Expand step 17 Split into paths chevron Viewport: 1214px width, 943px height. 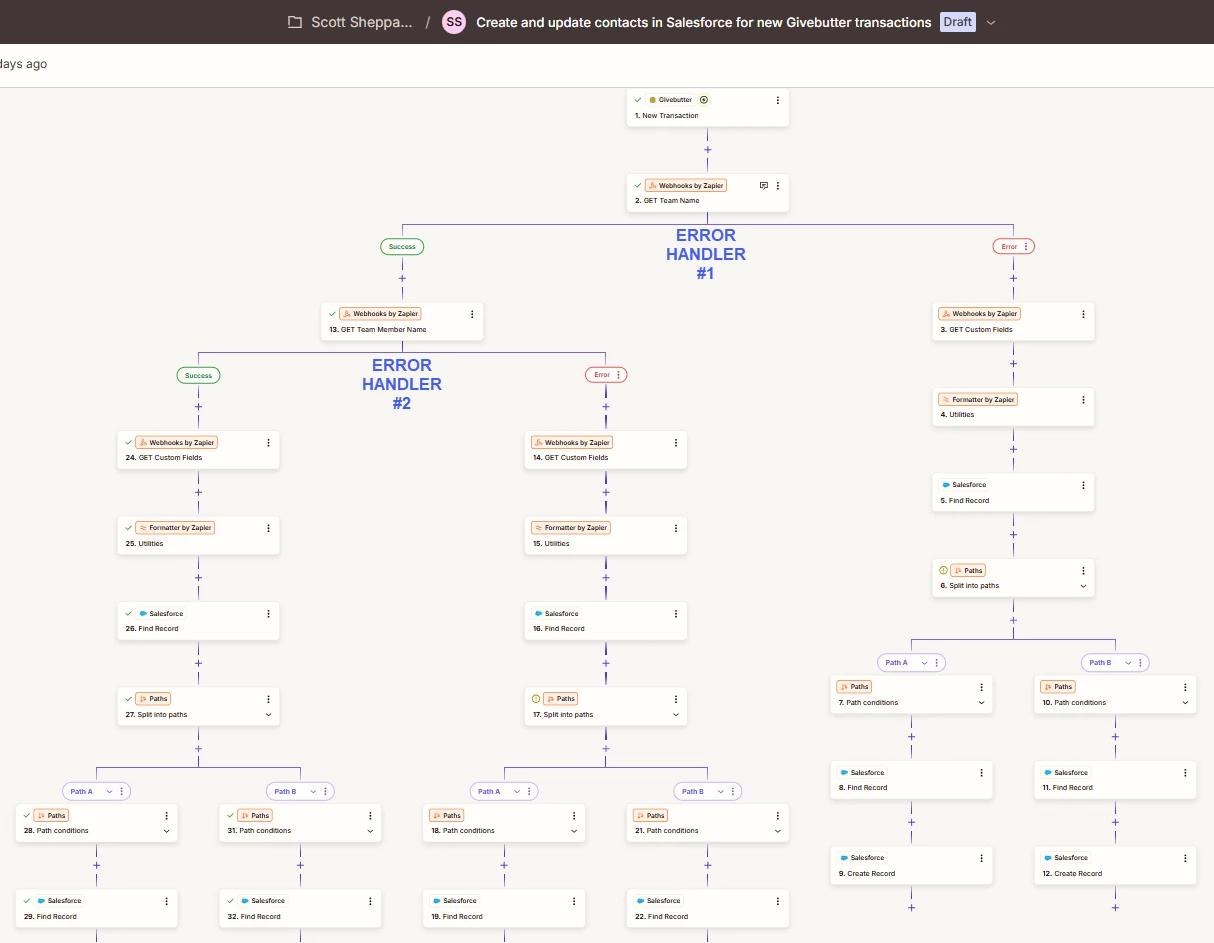(676, 715)
